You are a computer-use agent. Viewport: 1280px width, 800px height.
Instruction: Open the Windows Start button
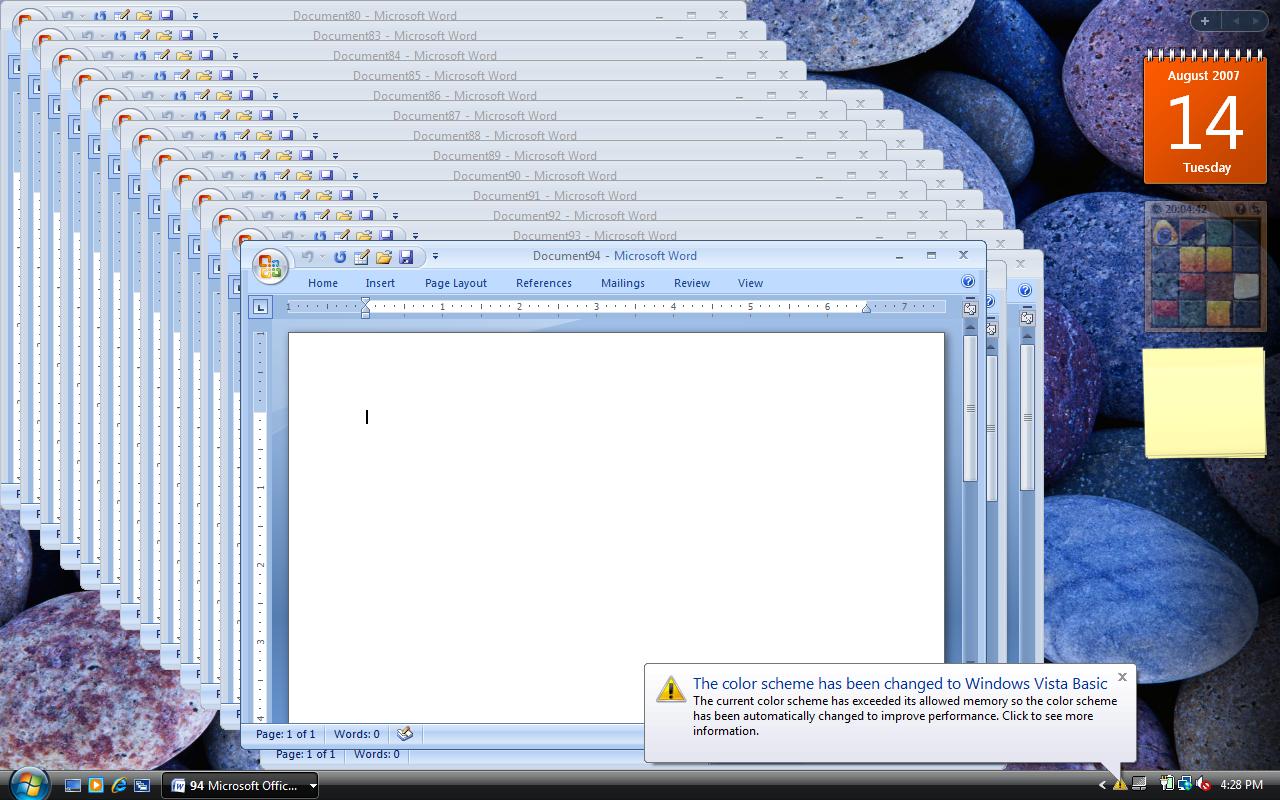click(28, 784)
